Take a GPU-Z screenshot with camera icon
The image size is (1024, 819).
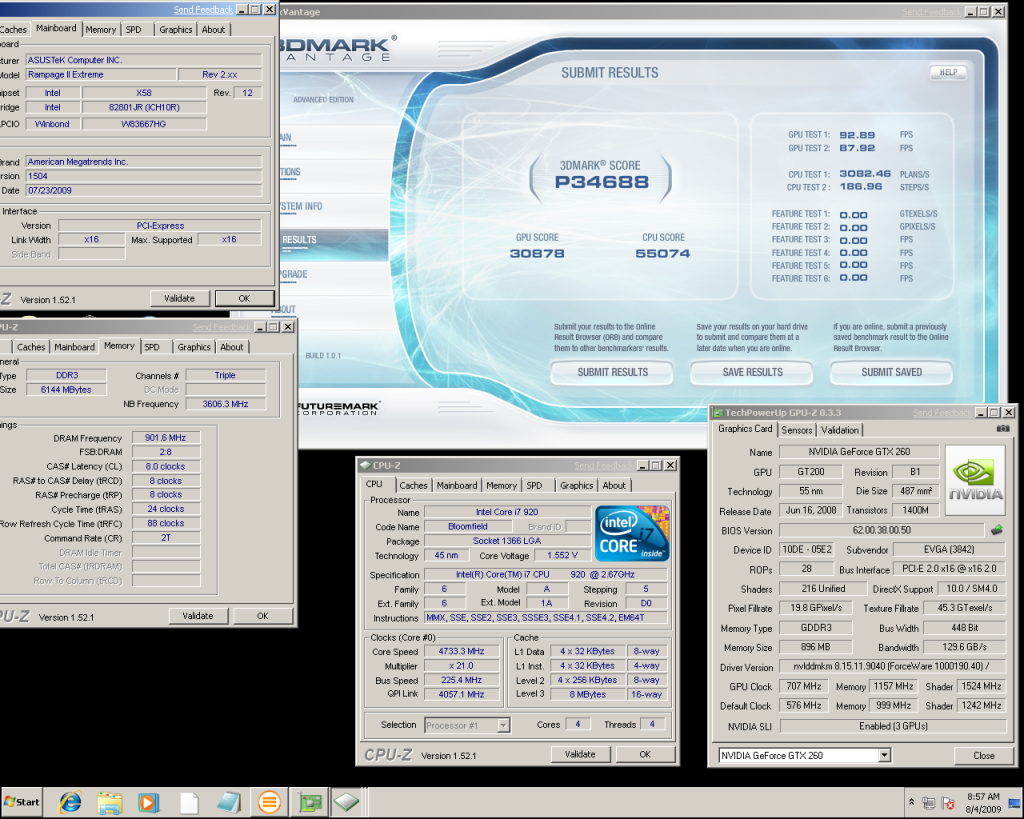click(x=1003, y=429)
